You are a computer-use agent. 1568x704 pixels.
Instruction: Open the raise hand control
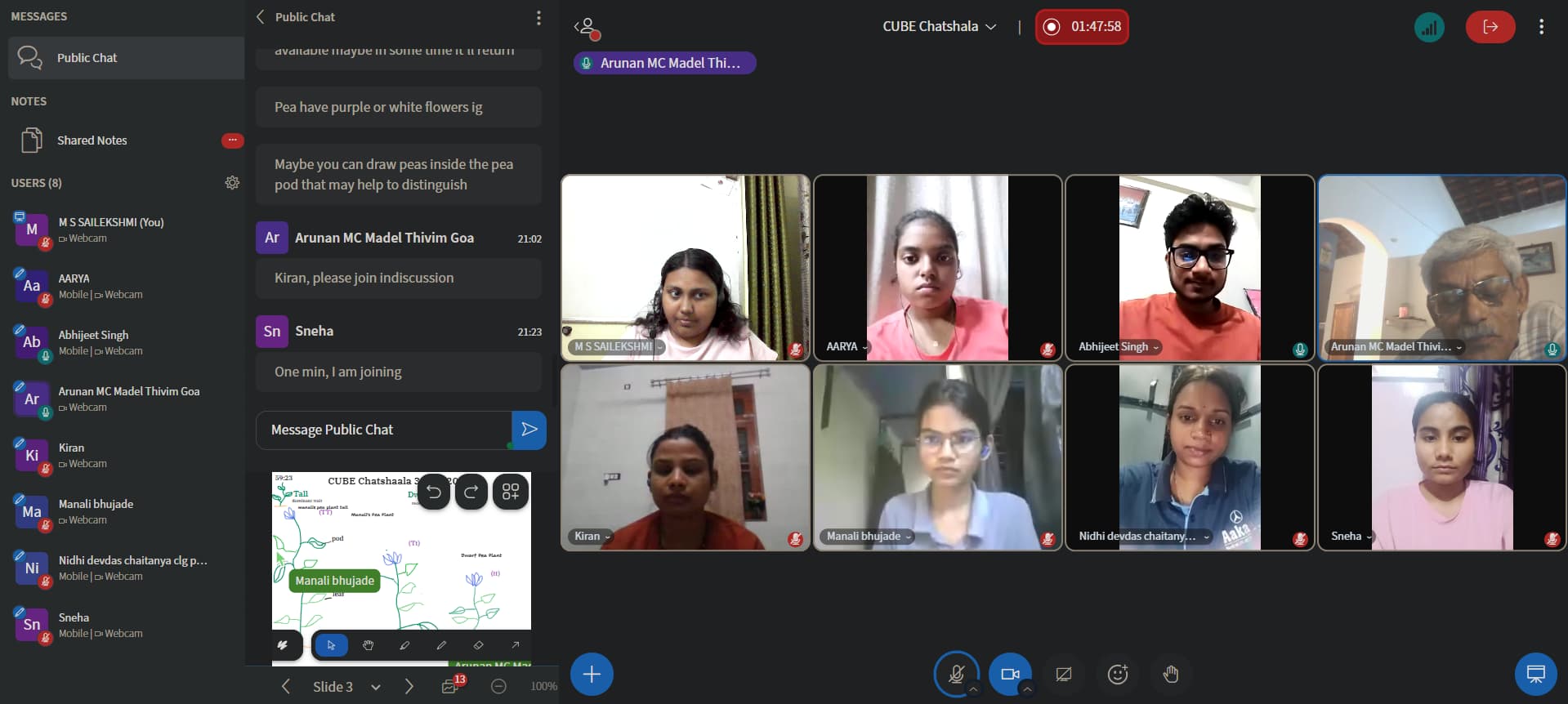click(x=1170, y=674)
